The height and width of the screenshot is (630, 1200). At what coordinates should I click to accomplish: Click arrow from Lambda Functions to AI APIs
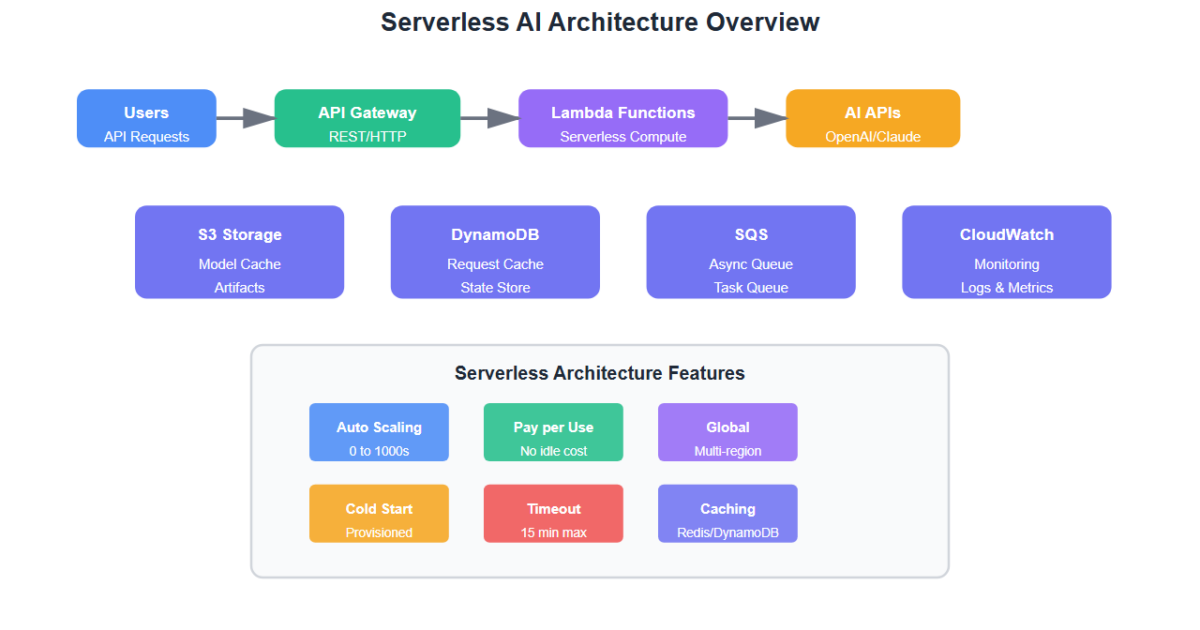[x=756, y=119]
